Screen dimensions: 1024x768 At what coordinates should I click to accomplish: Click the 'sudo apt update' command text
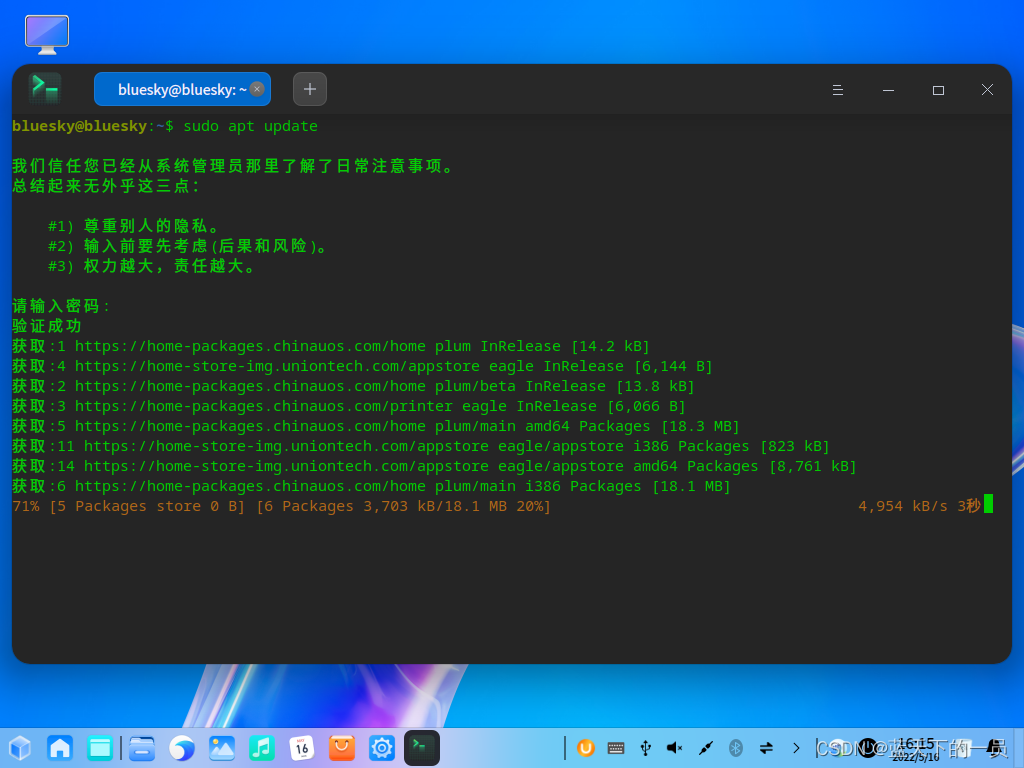click(x=250, y=126)
